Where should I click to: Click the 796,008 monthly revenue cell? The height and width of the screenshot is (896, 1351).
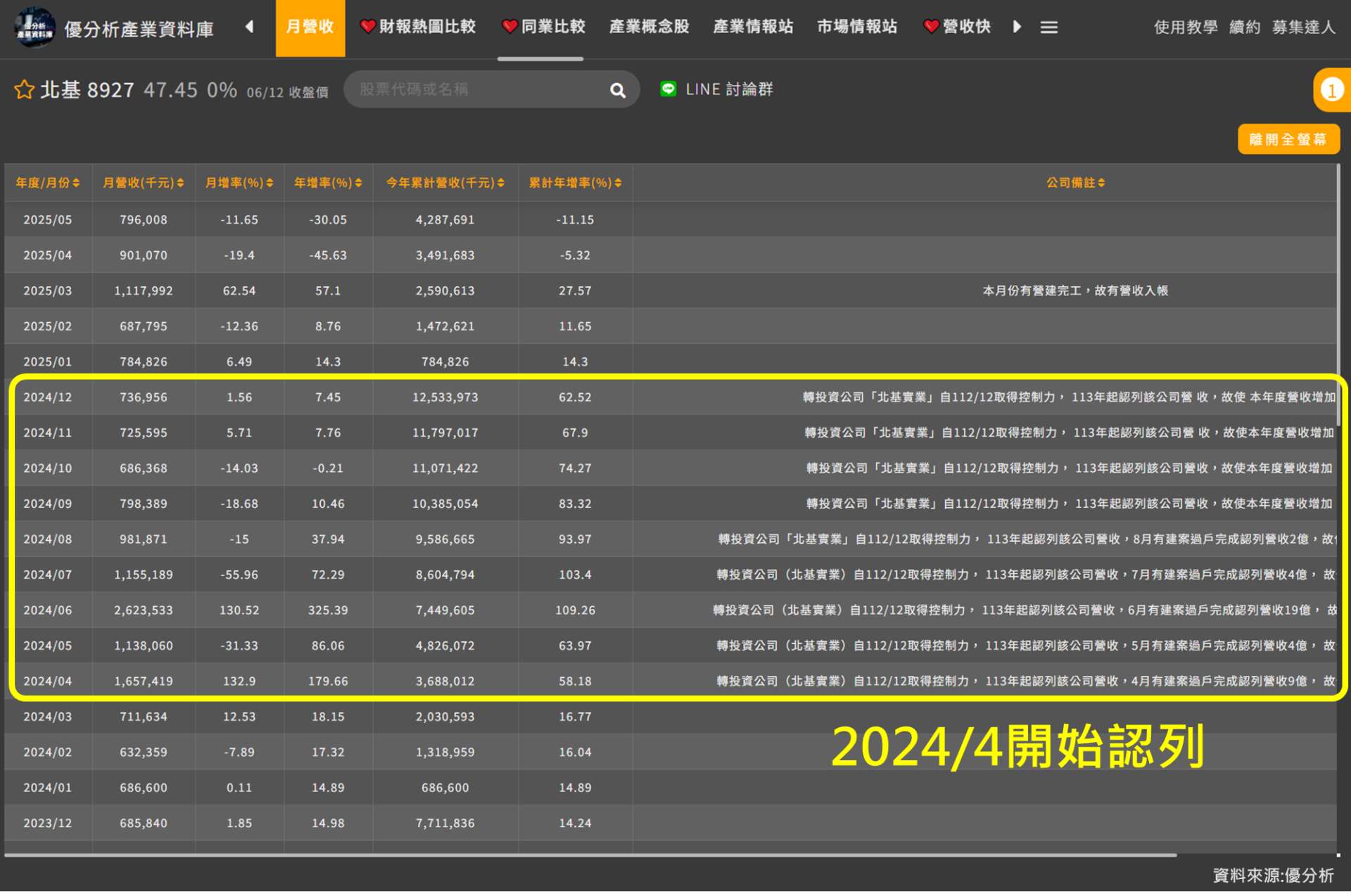[144, 221]
